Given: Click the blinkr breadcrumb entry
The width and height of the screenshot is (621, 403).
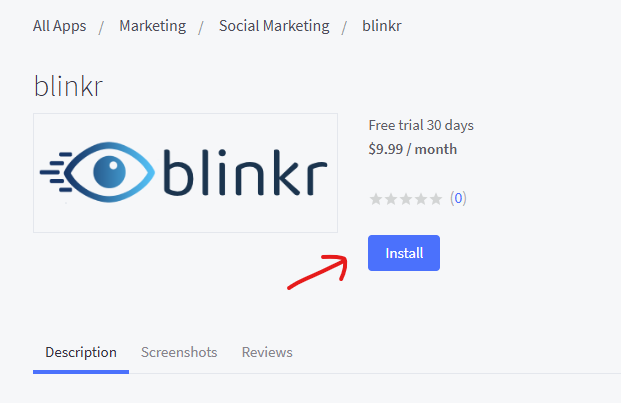Looking at the screenshot, I should (382, 26).
